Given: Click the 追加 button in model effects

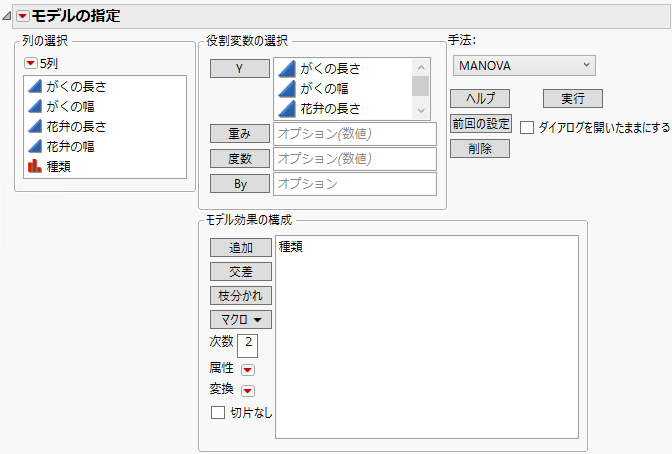Looking at the screenshot, I should 241,247.
